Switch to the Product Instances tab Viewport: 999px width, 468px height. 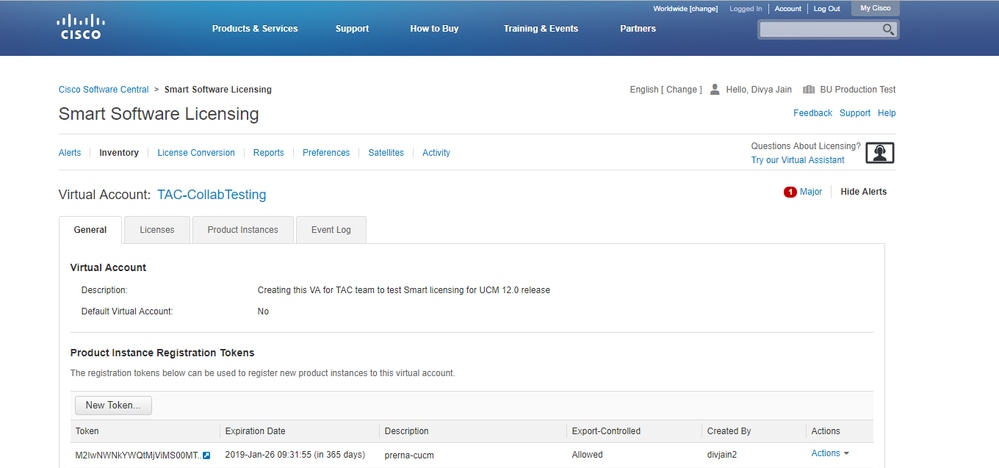click(x=243, y=230)
